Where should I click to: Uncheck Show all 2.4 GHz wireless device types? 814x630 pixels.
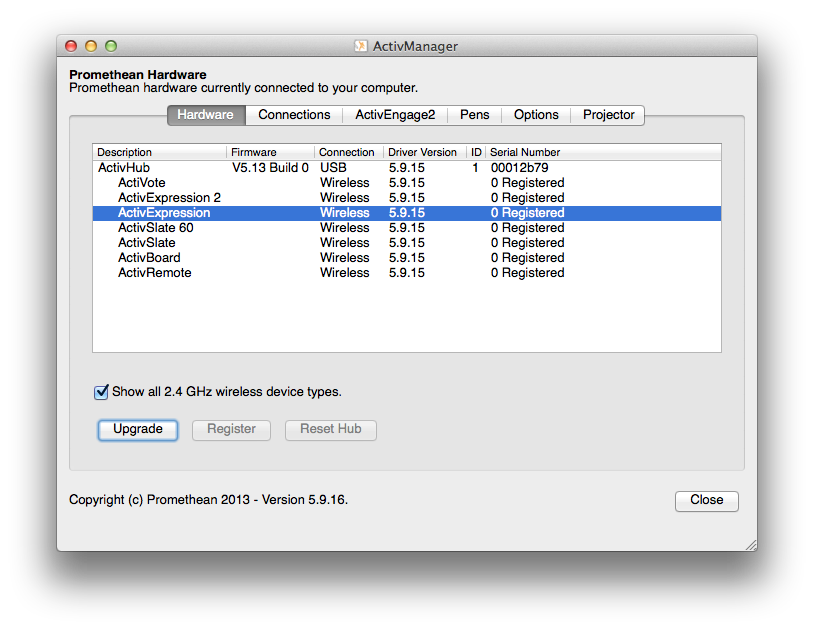(x=101, y=392)
